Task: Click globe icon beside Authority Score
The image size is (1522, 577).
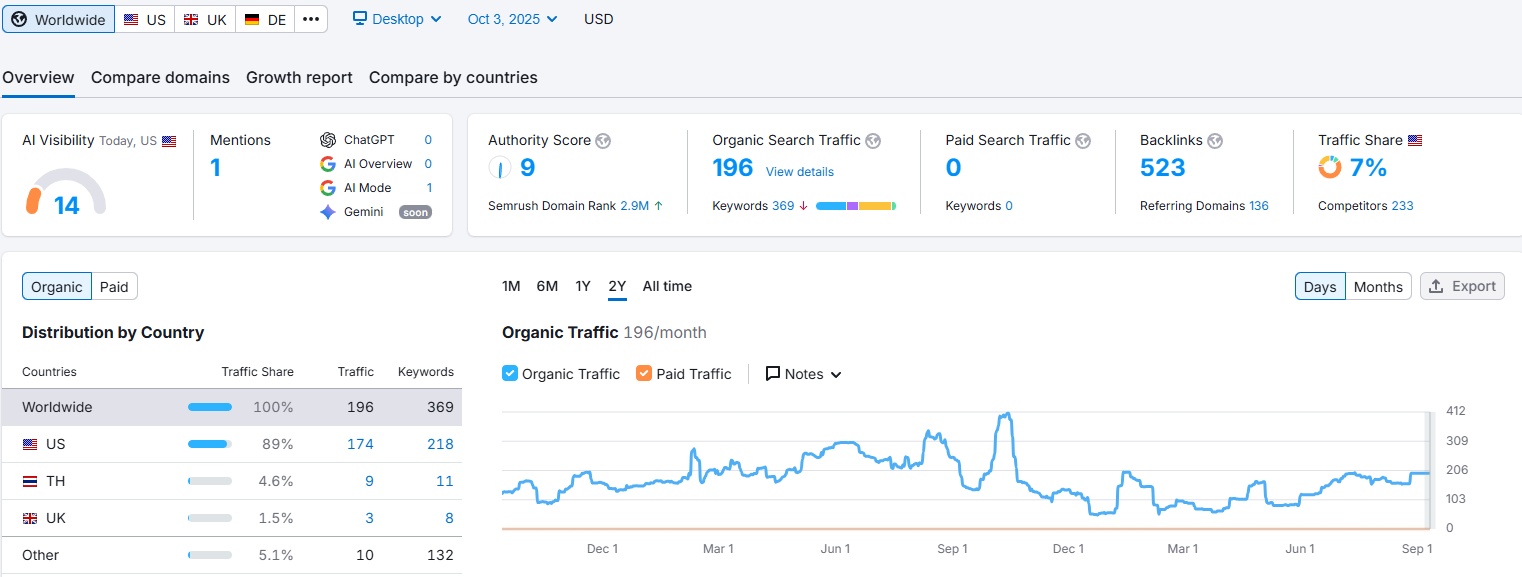Action: coord(603,141)
